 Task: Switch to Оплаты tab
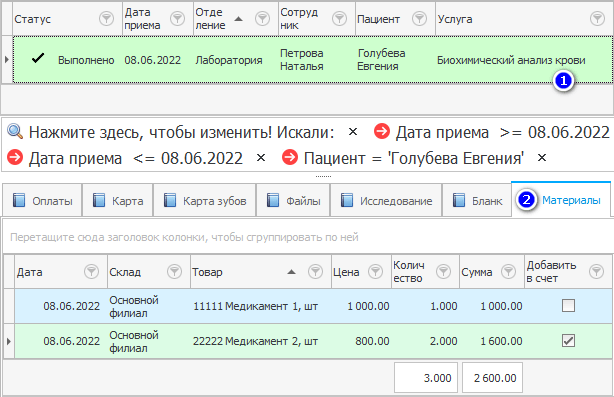42,200
